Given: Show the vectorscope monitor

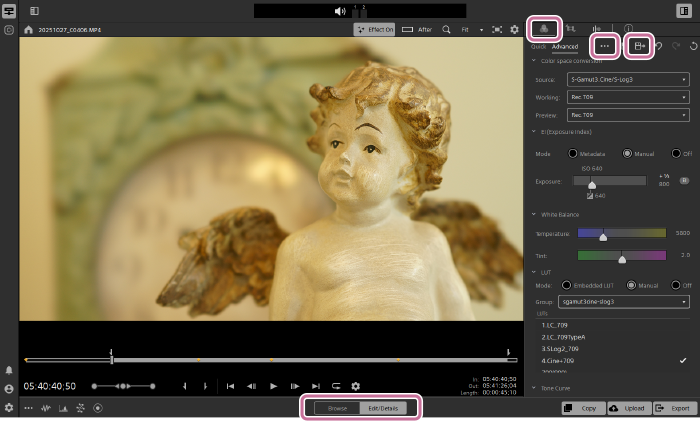Looking at the screenshot, I should [x=80, y=408].
